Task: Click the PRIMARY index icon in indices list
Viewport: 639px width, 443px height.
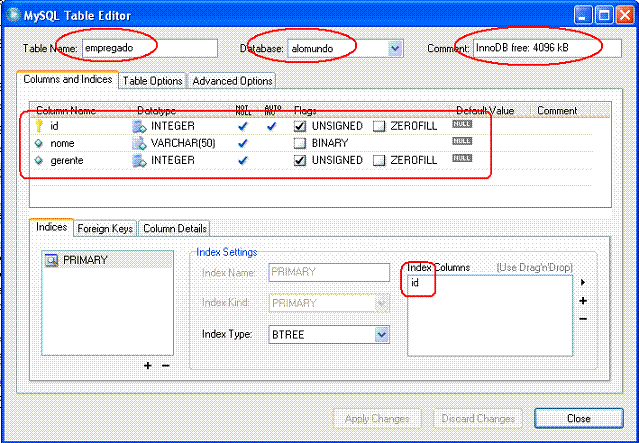Action: (x=51, y=260)
